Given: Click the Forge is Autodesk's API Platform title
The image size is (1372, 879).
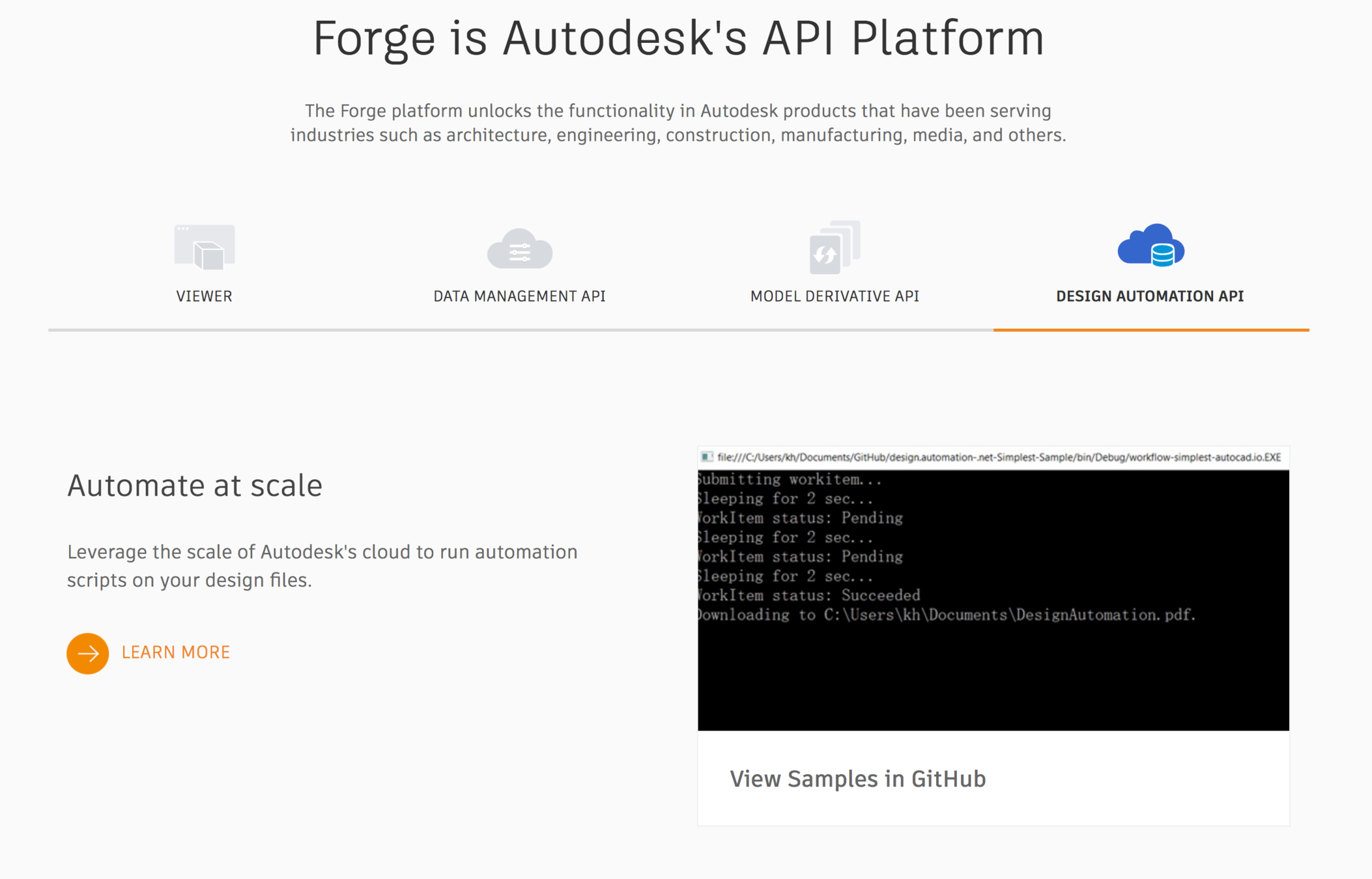Looking at the screenshot, I should tap(678, 38).
